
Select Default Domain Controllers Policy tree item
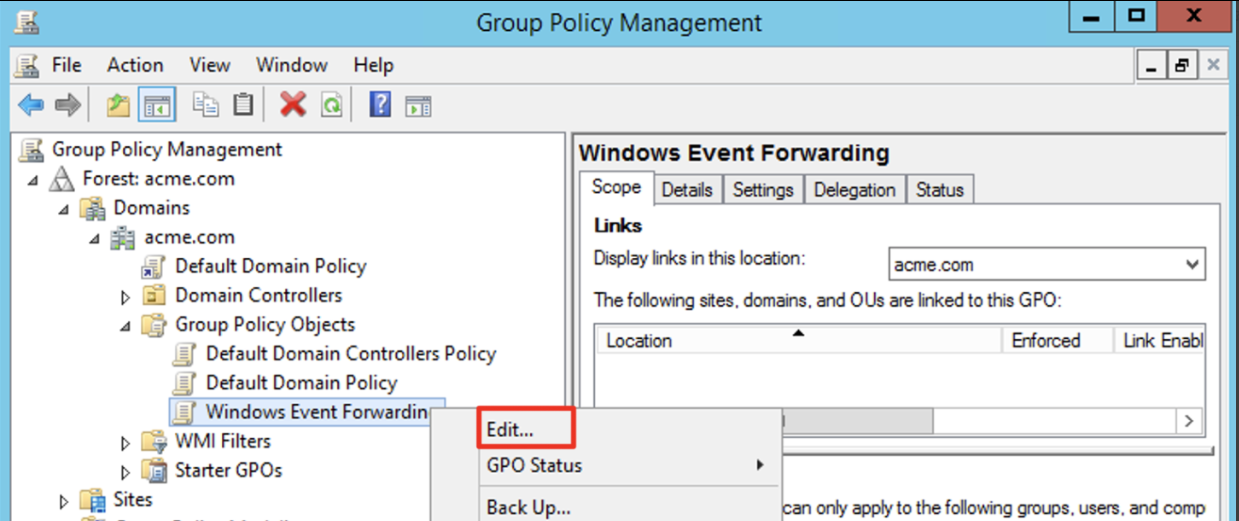(351, 354)
